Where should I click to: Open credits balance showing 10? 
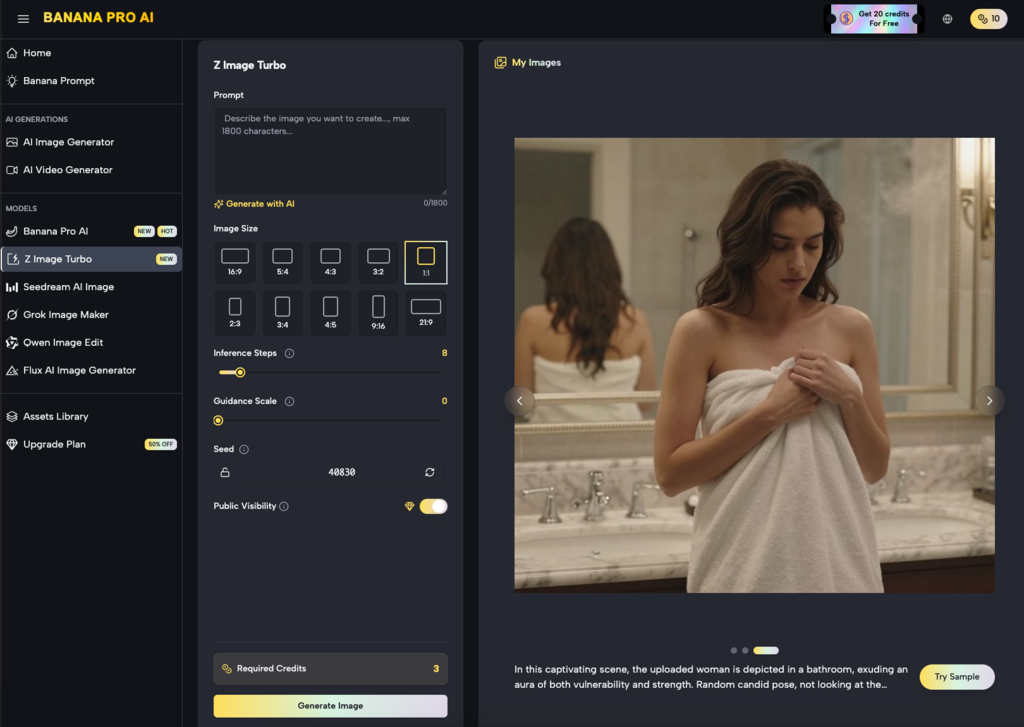[x=988, y=19]
